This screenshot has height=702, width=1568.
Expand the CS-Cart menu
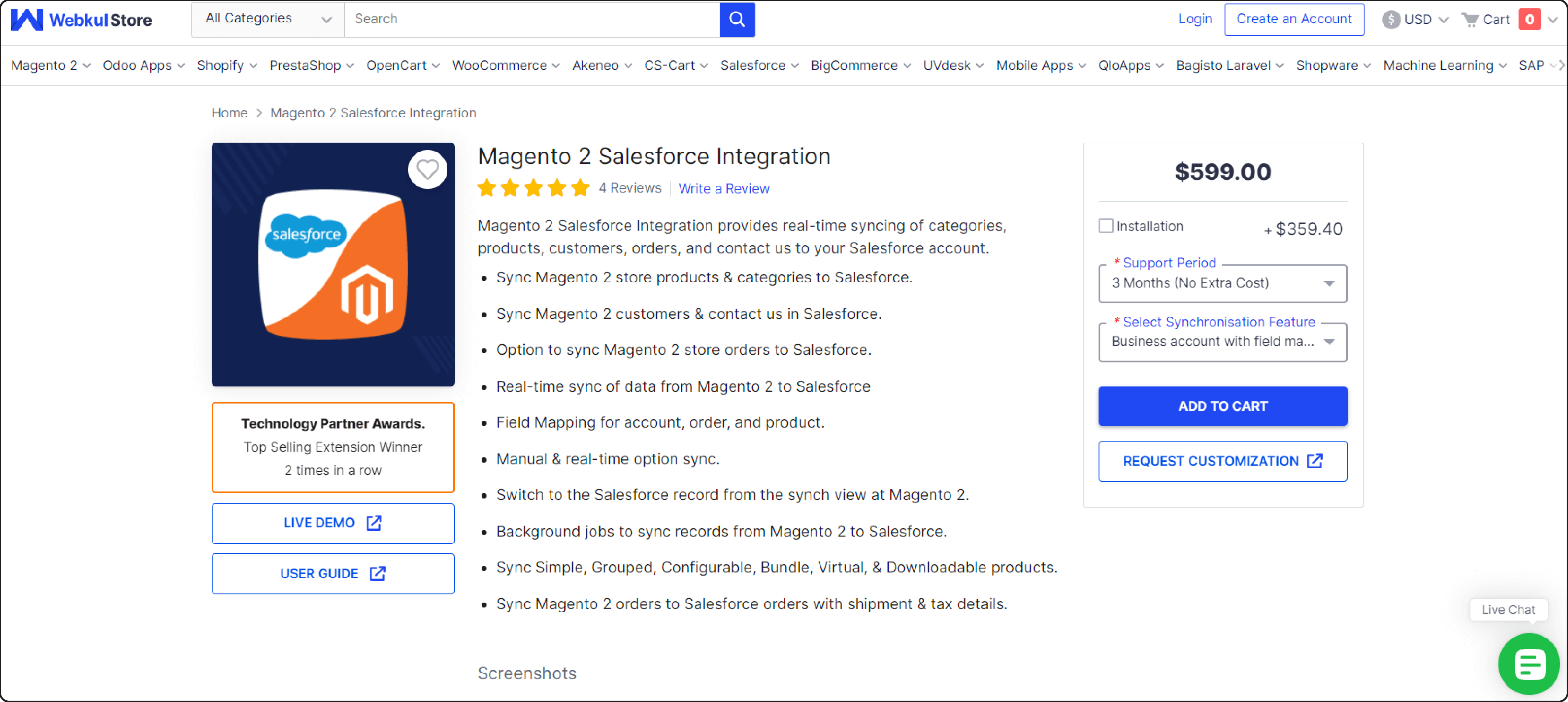(x=676, y=66)
